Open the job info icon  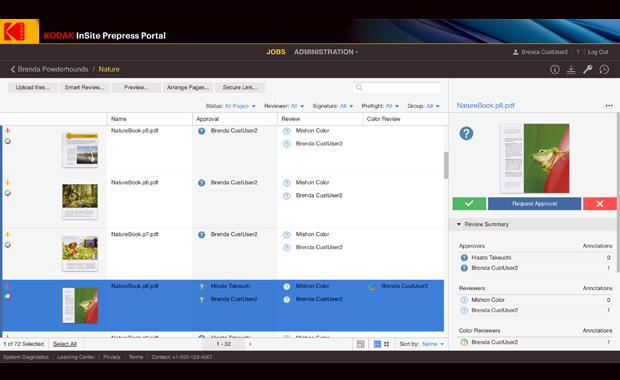pyautogui.click(x=555, y=70)
